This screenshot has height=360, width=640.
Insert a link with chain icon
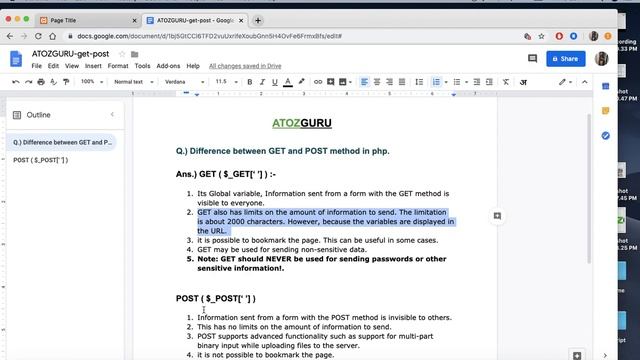pyautogui.click(x=318, y=82)
